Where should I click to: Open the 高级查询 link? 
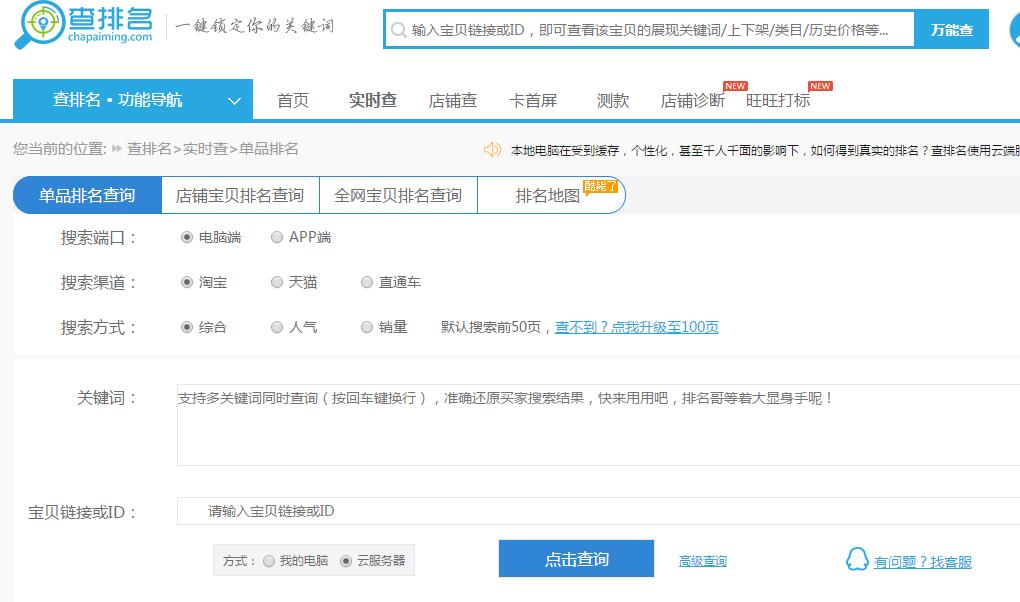pos(703,561)
